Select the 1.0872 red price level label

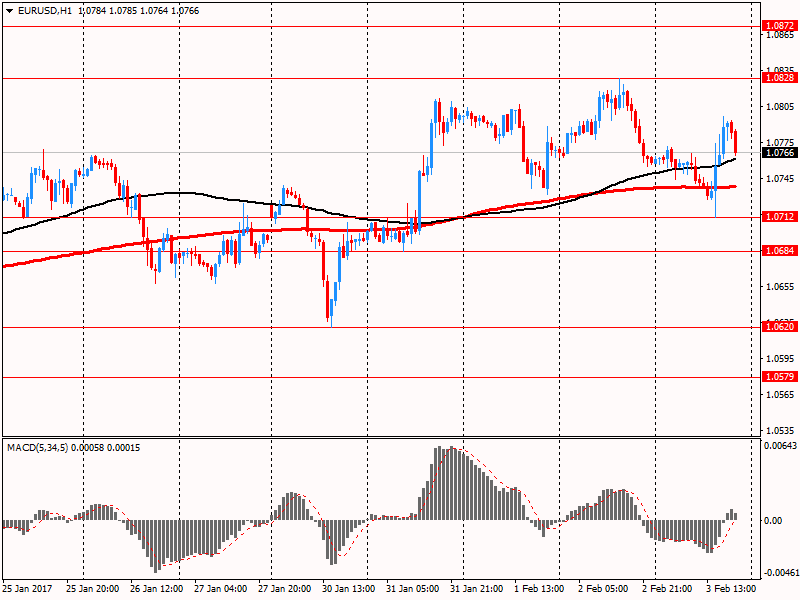pos(780,26)
